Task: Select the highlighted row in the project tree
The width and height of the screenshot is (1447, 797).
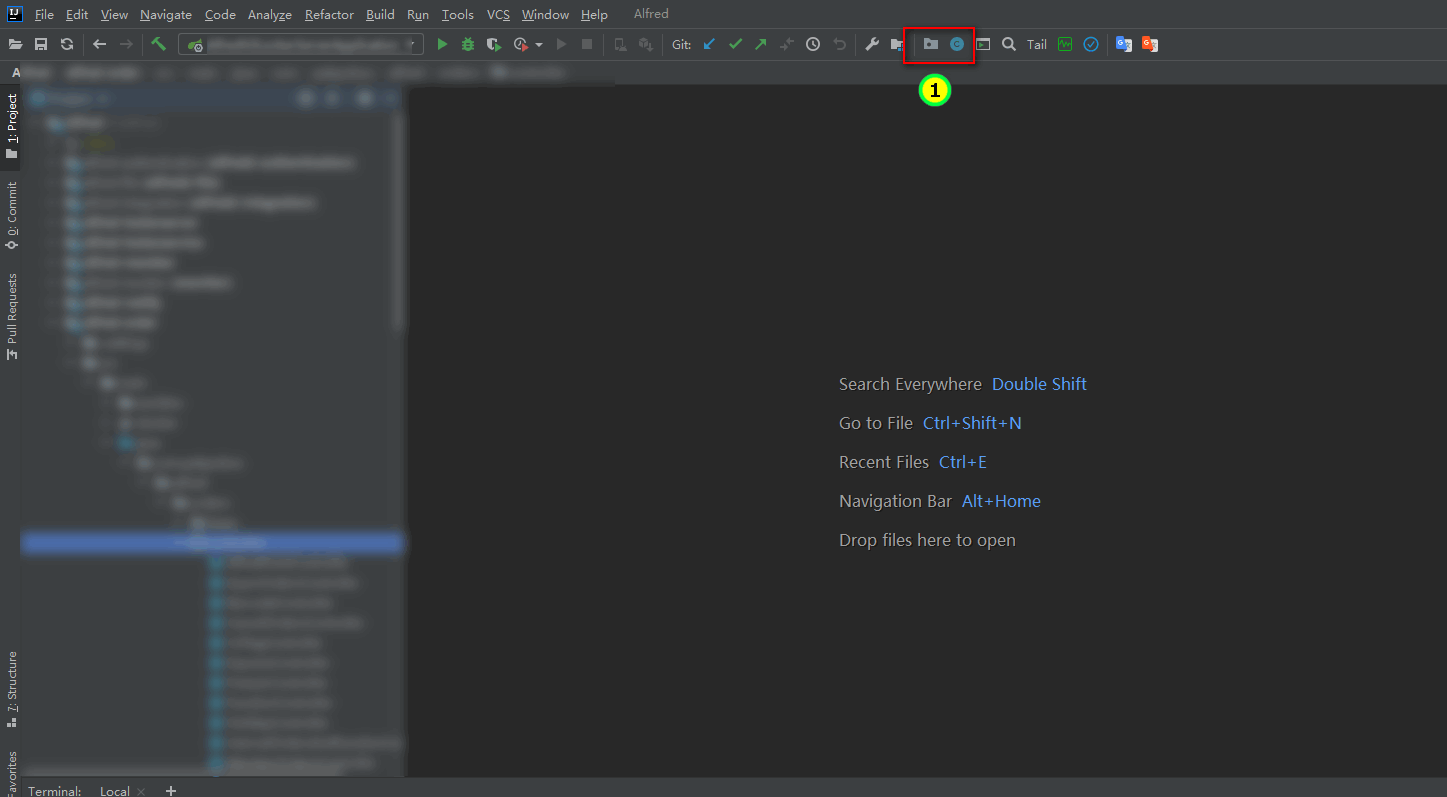Action: pos(212,543)
